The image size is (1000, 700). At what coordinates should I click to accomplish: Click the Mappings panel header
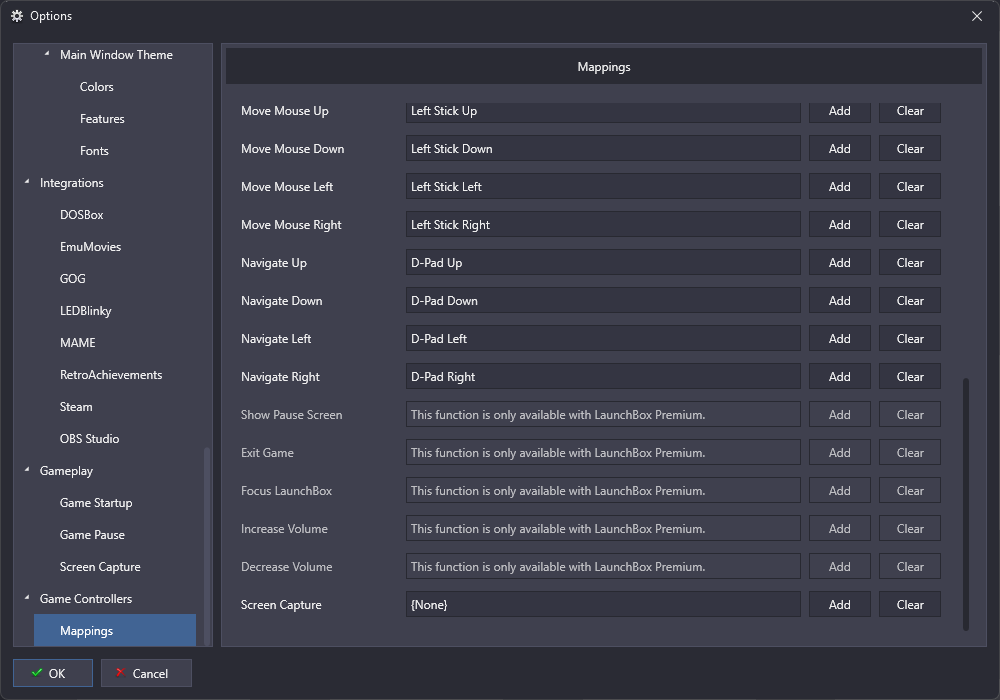click(x=603, y=67)
